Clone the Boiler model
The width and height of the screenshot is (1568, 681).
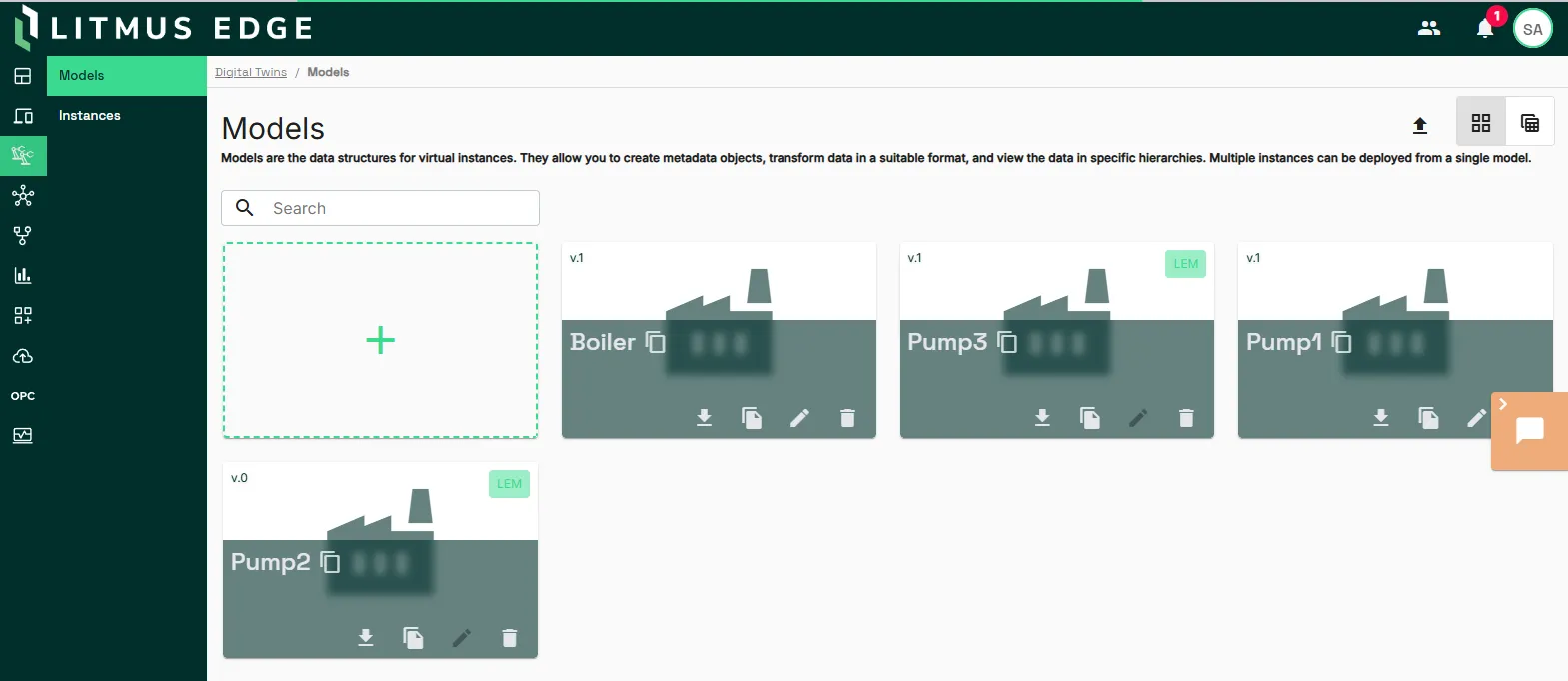pos(752,418)
